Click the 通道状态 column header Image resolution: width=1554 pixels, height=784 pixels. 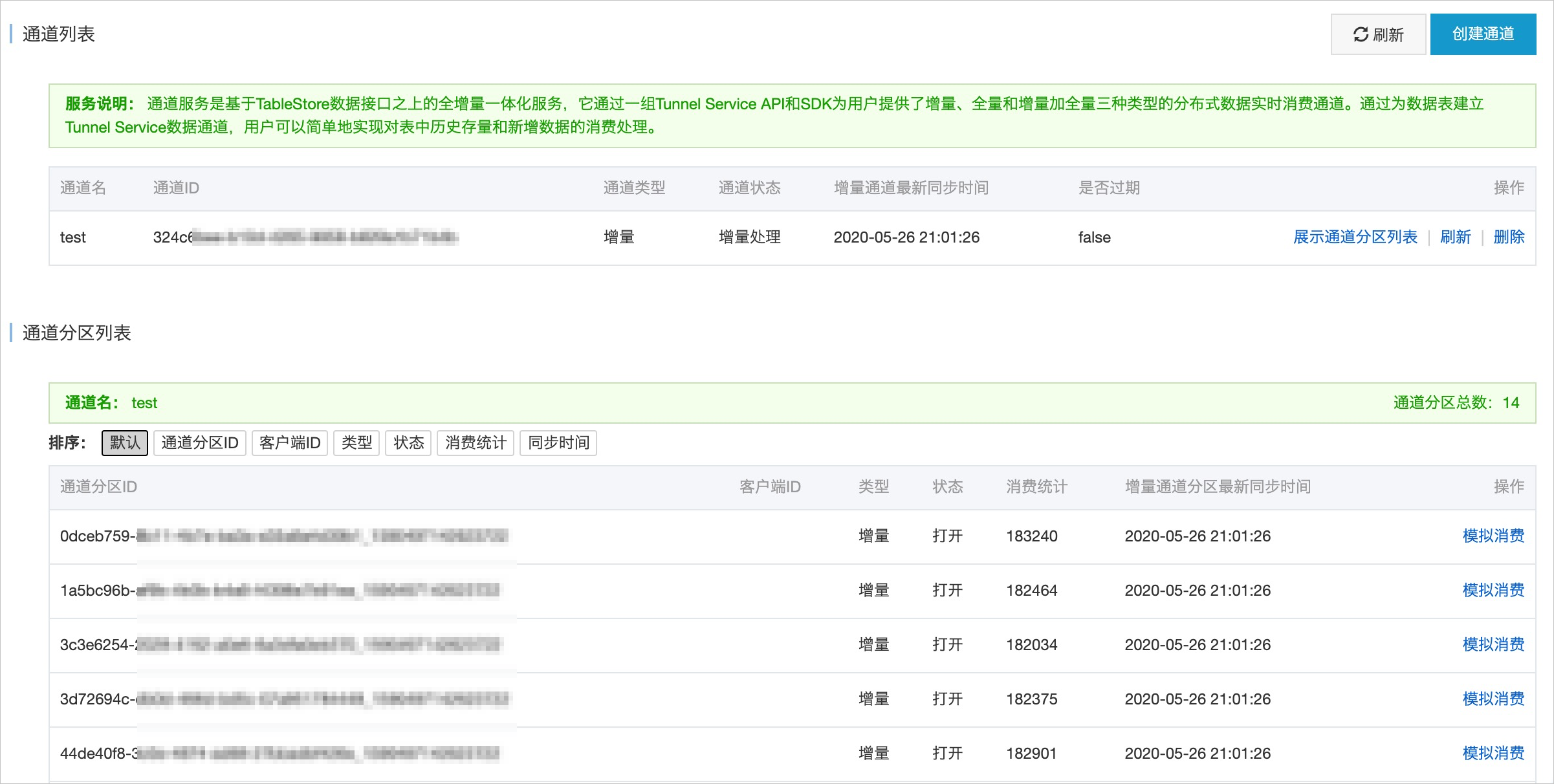click(x=750, y=188)
